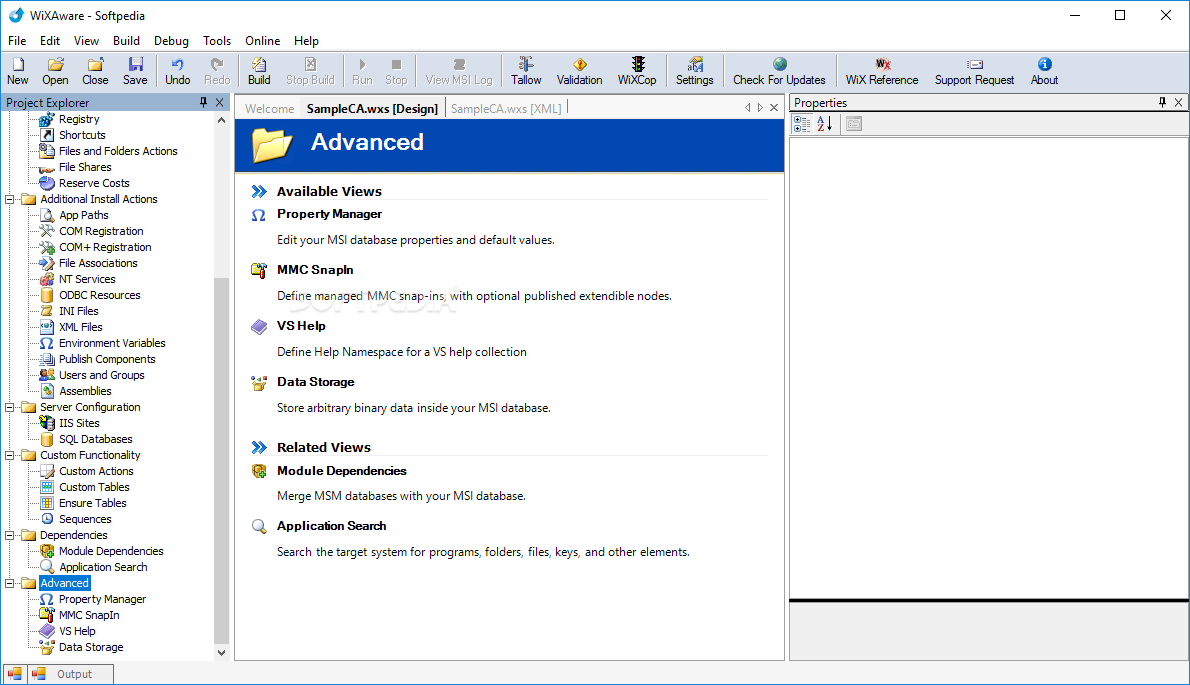Click the New project toolbar icon
The image size is (1190, 685).
(x=17, y=71)
